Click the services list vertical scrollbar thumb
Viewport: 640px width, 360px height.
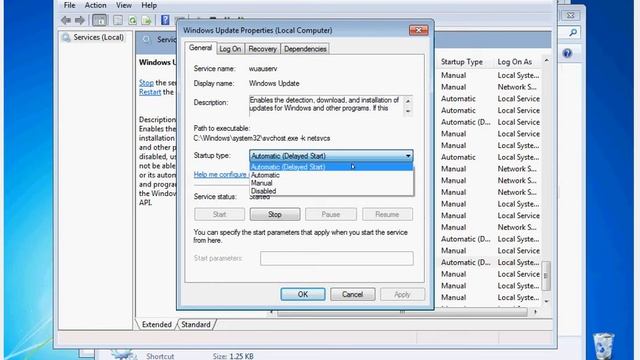546,276
